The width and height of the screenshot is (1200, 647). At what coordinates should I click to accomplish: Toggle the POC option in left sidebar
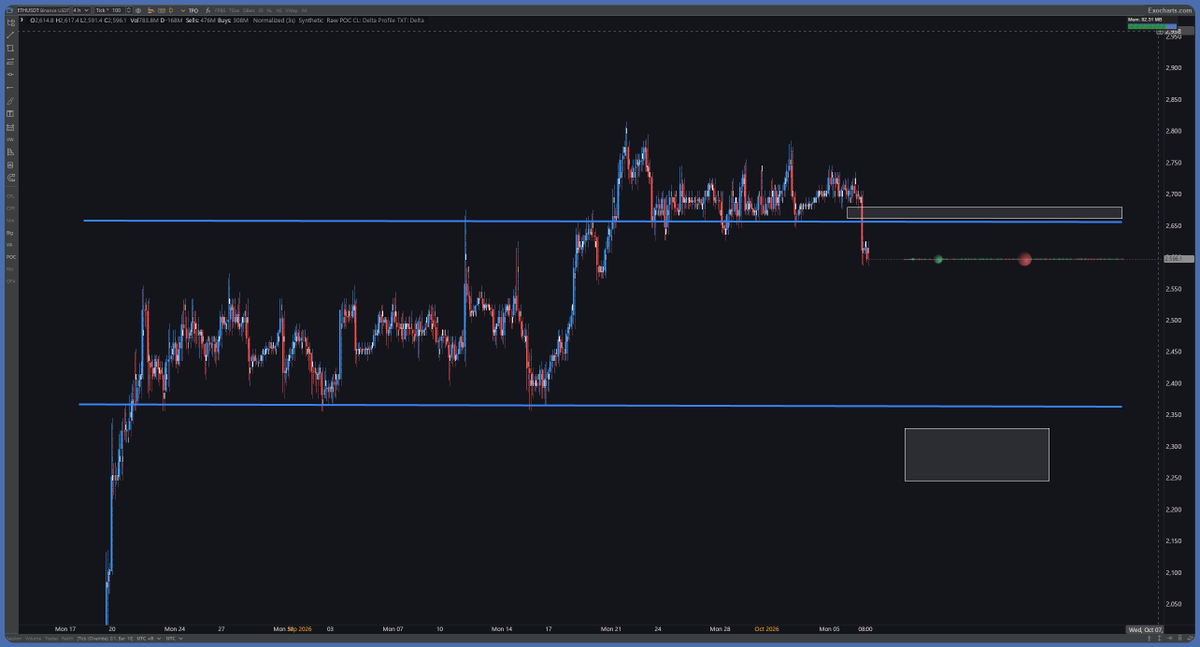pos(10,257)
